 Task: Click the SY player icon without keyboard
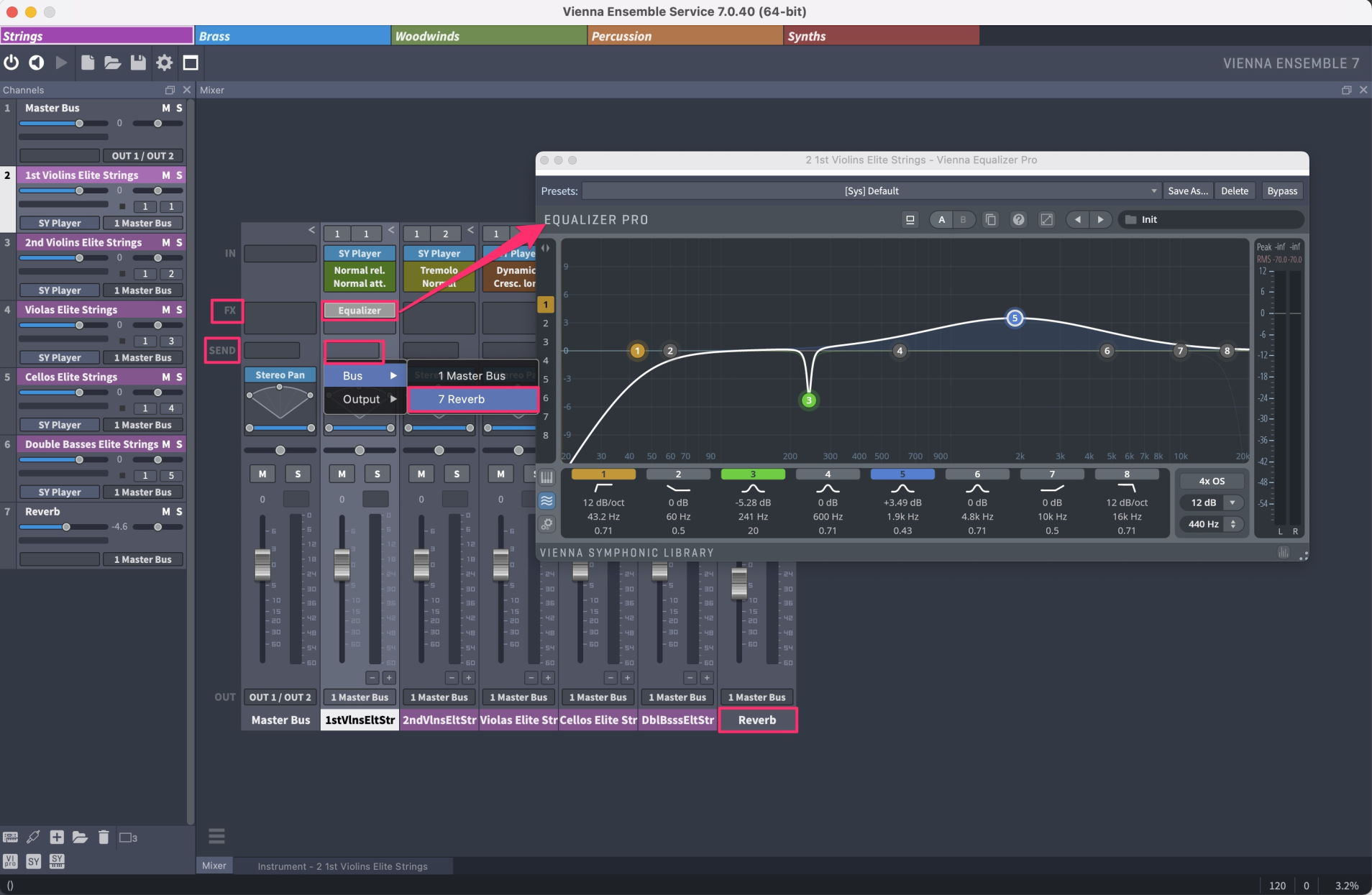[34, 861]
